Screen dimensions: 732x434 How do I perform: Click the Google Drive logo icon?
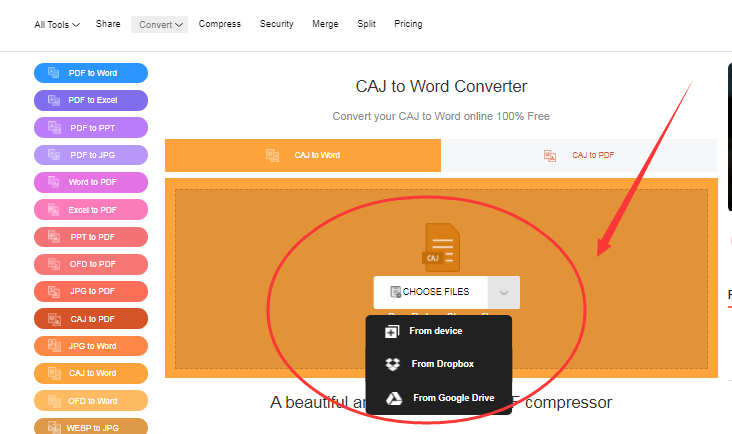tap(394, 398)
